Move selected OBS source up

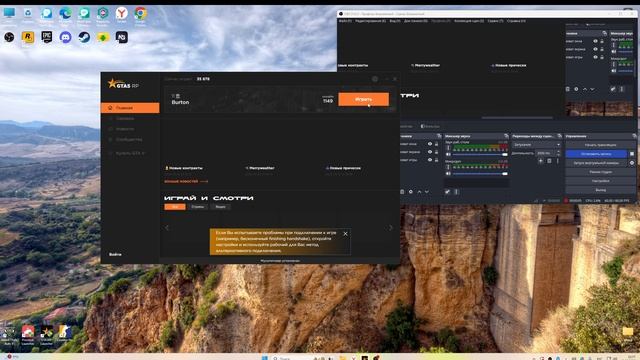[x=419, y=191]
